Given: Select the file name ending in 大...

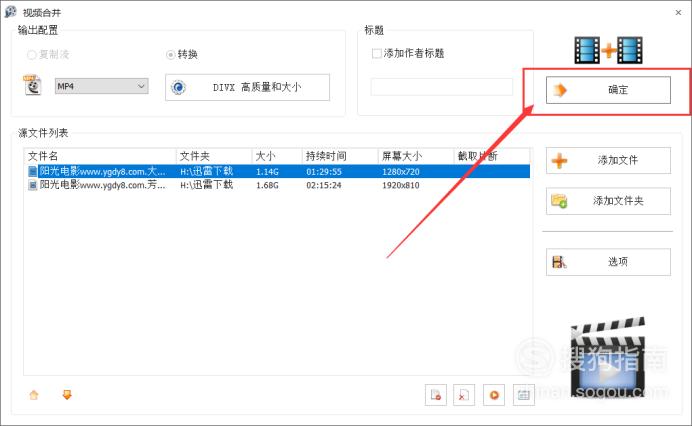Looking at the screenshot, I should tap(102, 171).
